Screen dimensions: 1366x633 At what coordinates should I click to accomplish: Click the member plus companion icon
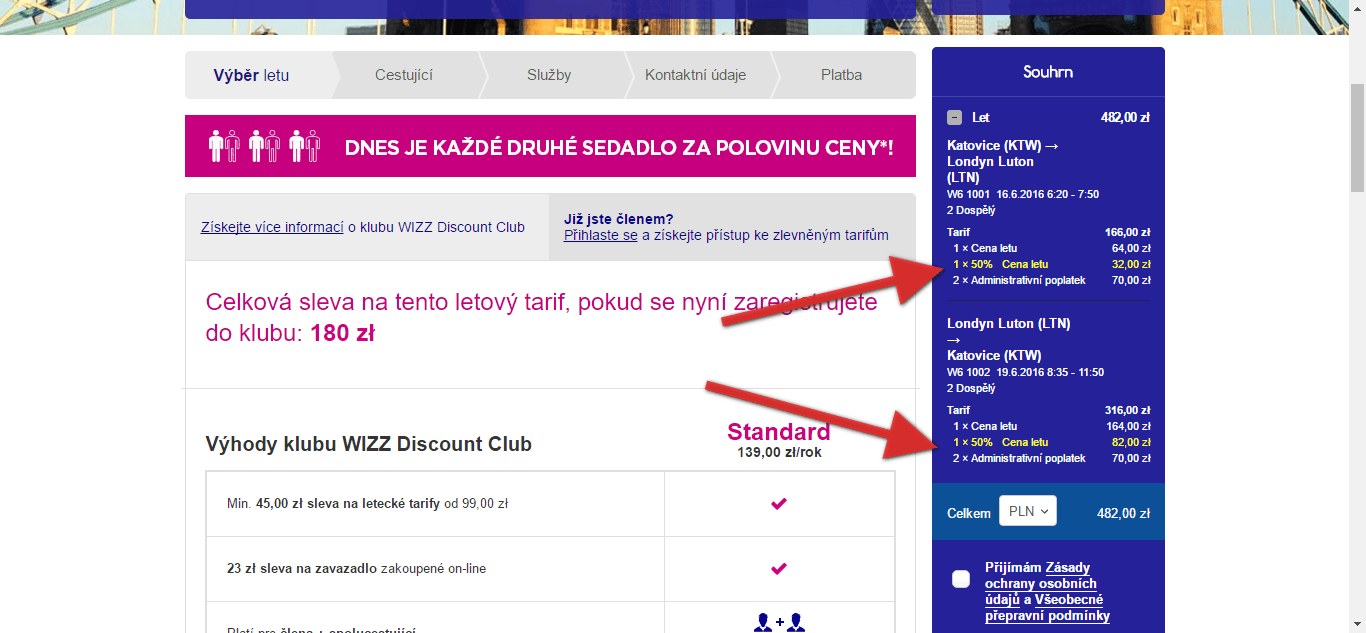[779, 622]
